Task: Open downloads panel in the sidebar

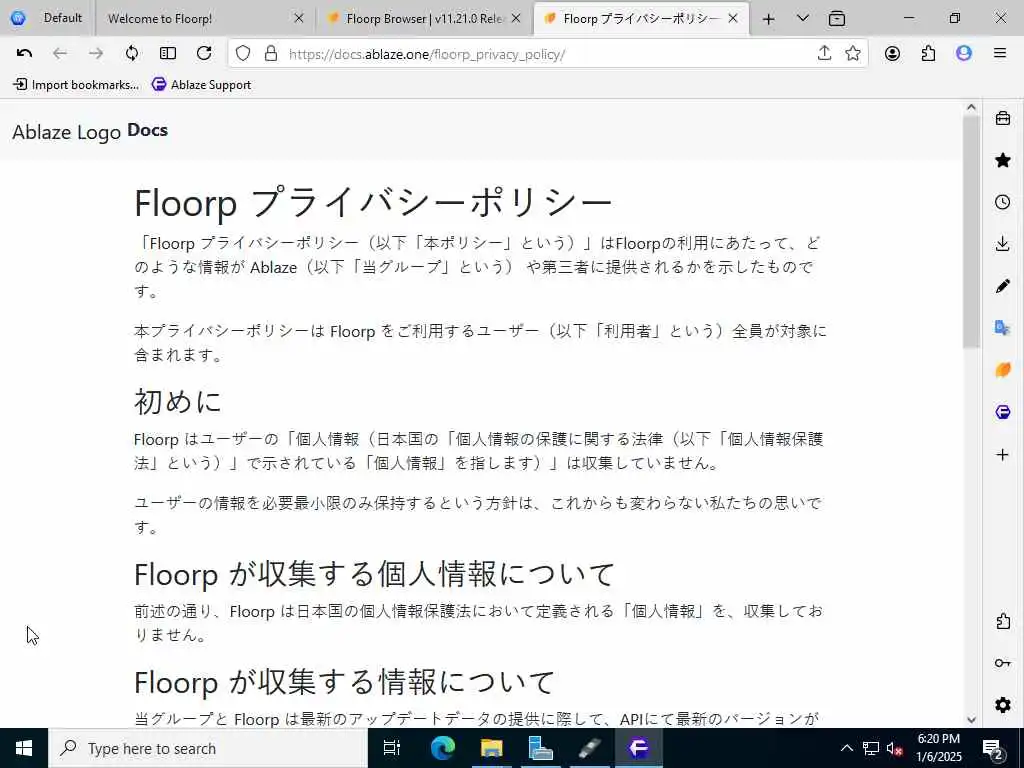Action: point(1002,244)
